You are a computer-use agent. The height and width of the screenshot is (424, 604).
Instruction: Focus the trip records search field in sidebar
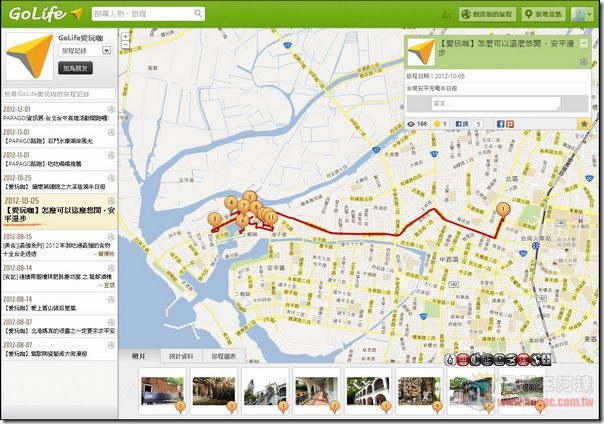tap(59, 94)
